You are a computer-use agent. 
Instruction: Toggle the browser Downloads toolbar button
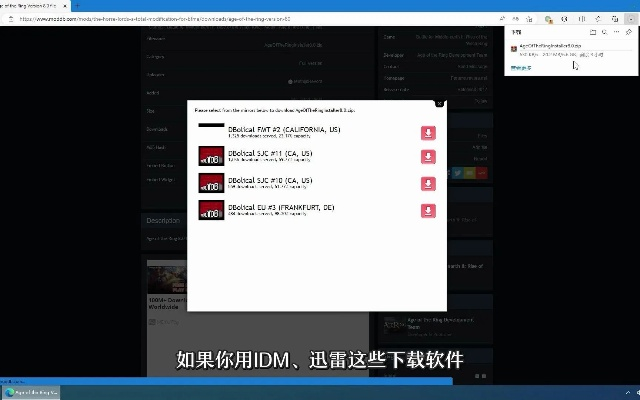click(631, 19)
